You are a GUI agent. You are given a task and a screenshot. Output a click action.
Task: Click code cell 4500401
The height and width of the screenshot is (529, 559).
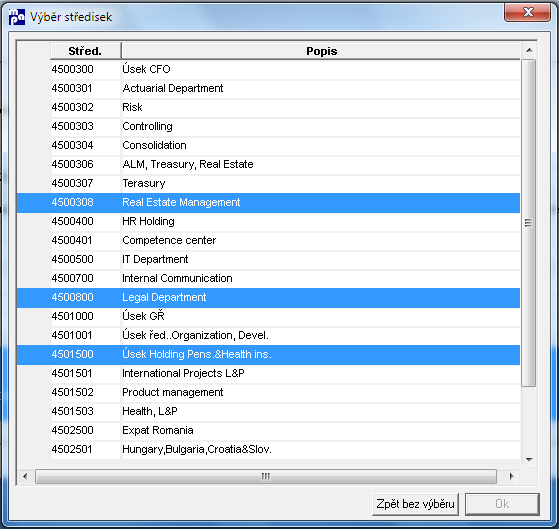pos(86,240)
